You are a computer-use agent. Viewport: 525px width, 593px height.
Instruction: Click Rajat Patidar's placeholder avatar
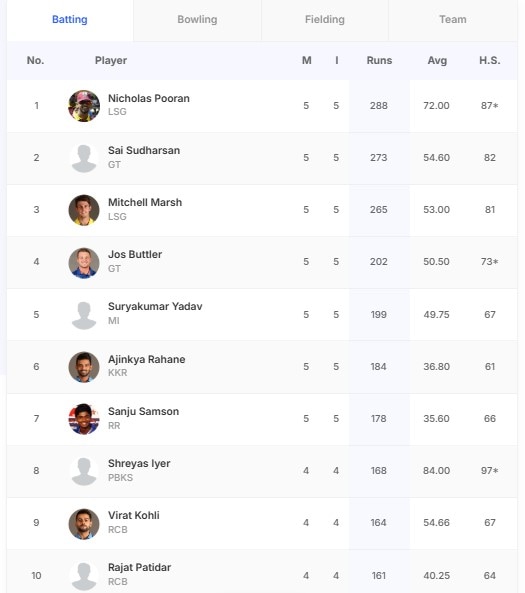(84, 576)
